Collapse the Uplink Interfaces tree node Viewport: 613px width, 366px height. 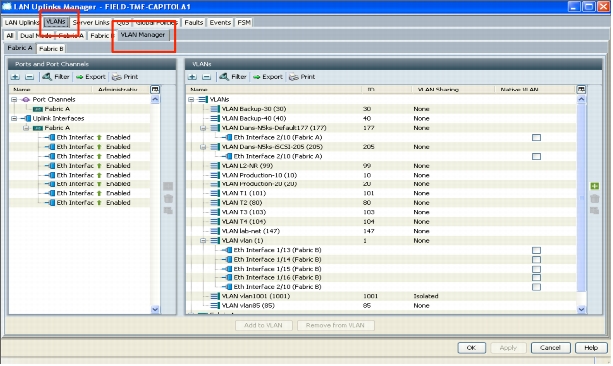pos(14,118)
